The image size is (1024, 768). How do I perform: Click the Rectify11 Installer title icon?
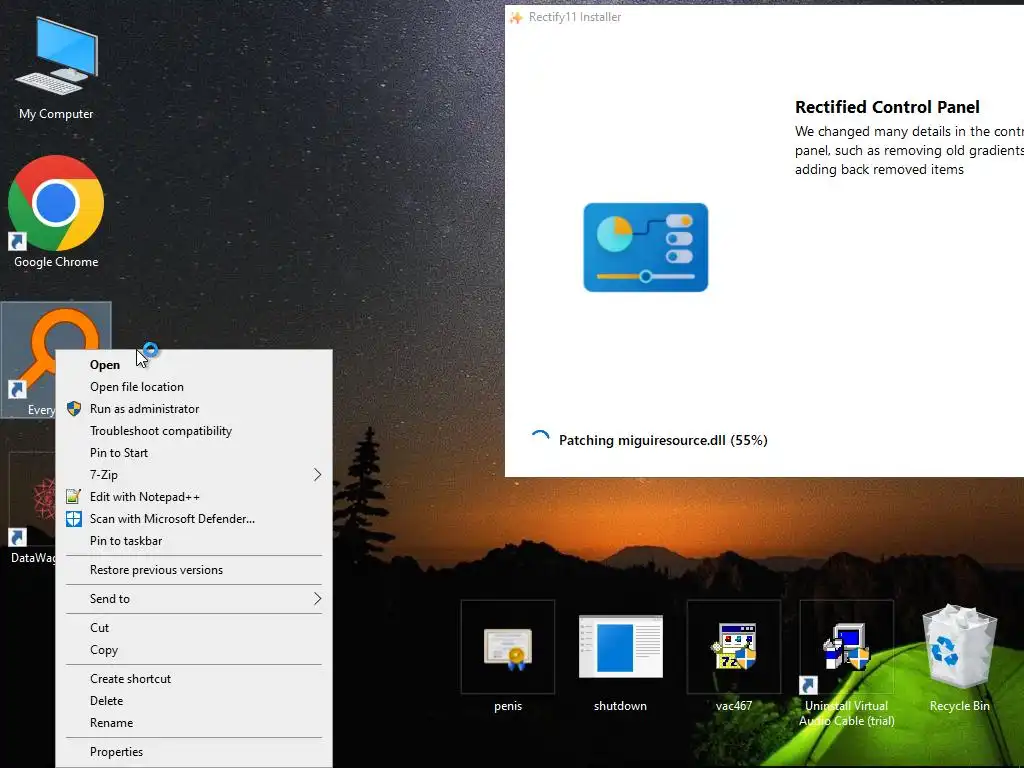(x=516, y=17)
